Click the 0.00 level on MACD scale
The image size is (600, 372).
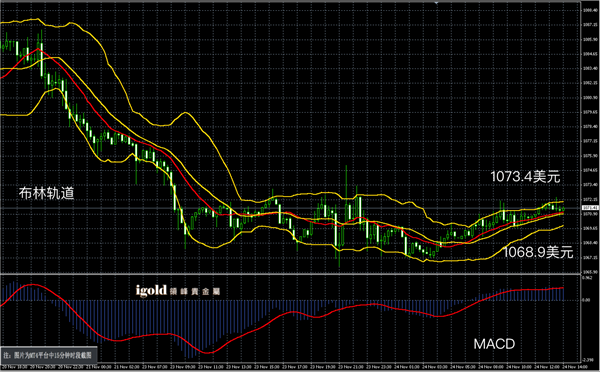(x=586, y=300)
